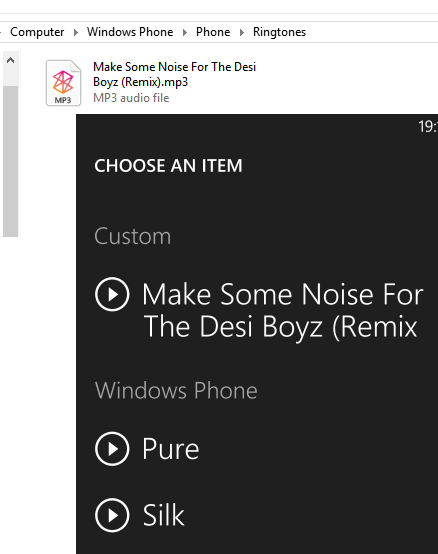Viewport: 438px width, 554px height.
Task: Click the Ringtones breadcrumb segment
Action: [279, 32]
